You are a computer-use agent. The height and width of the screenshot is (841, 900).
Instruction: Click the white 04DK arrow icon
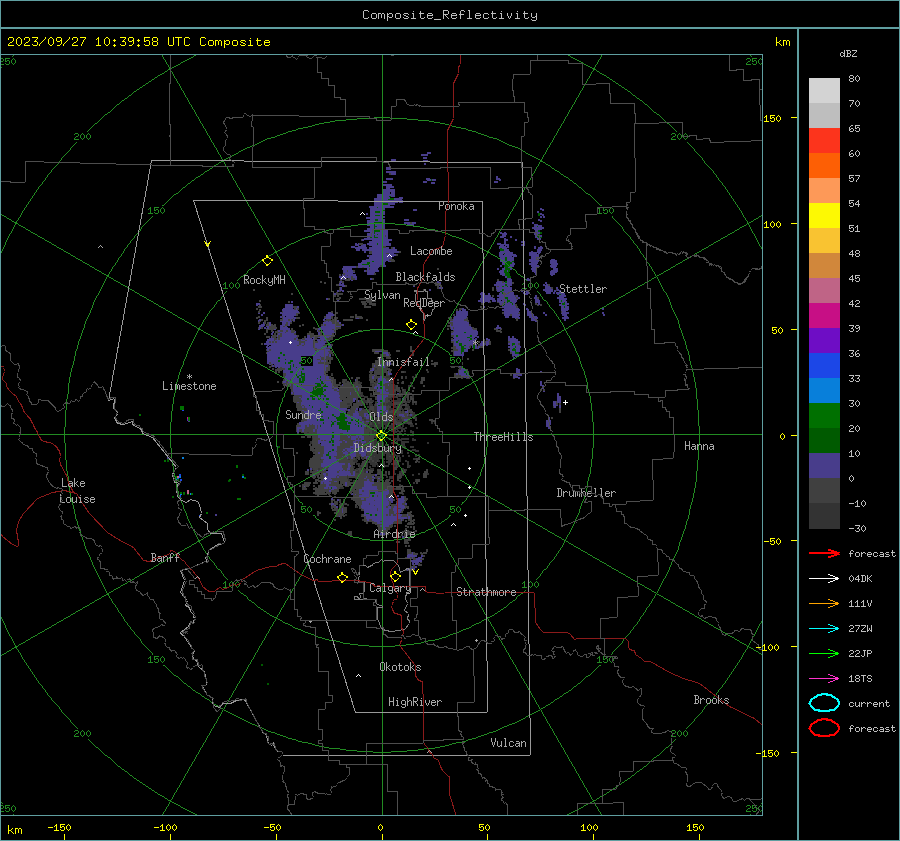tap(824, 578)
